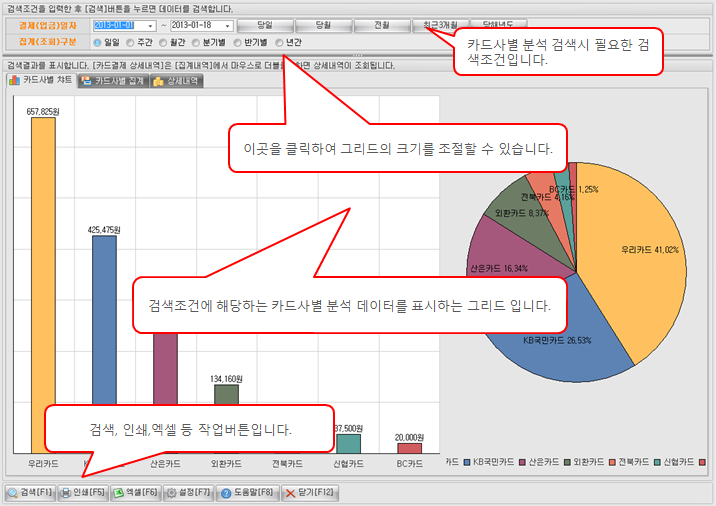Click the 657,825원 value label

coord(43,111)
